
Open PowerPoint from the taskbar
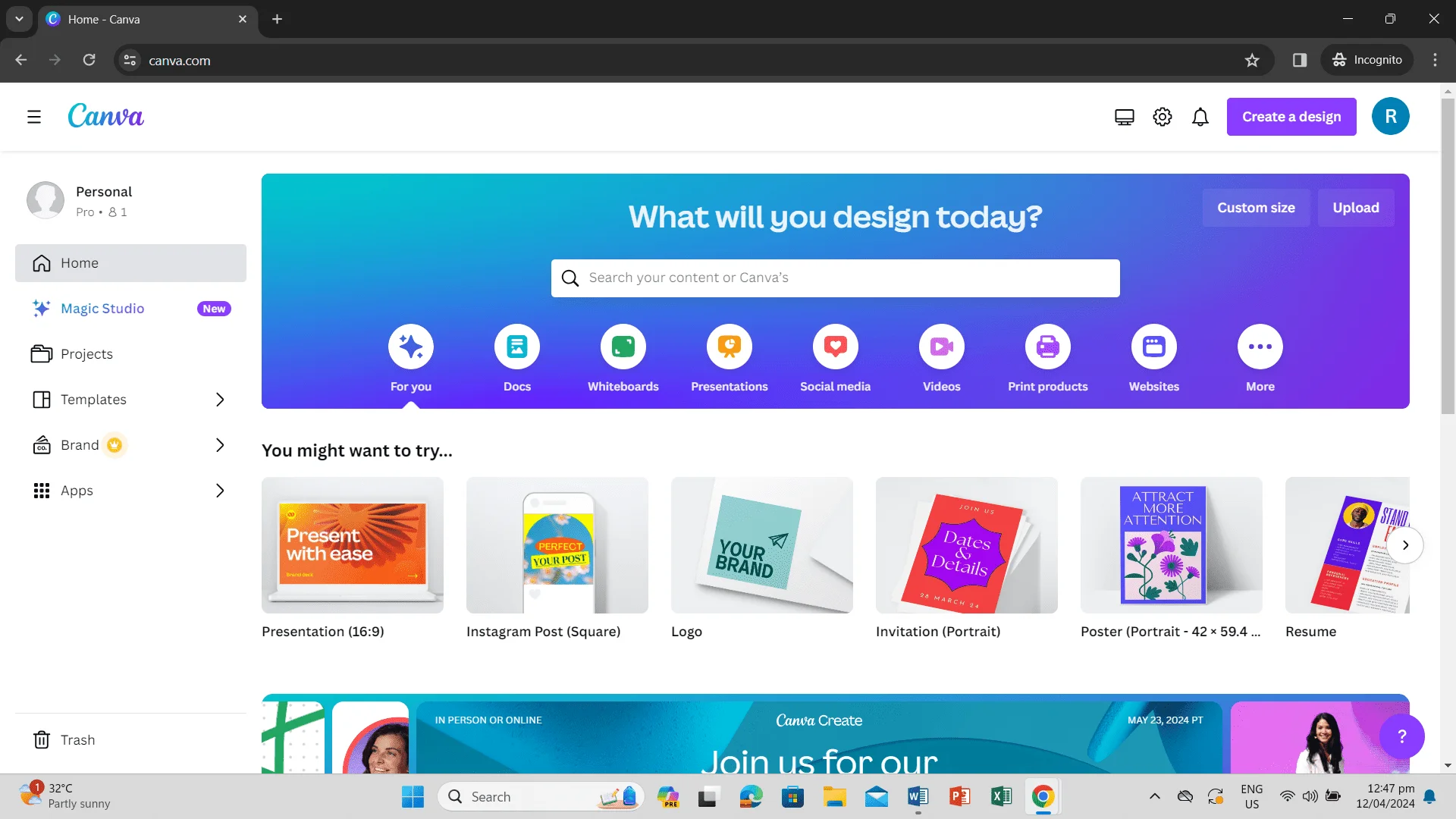coord(959,796)
